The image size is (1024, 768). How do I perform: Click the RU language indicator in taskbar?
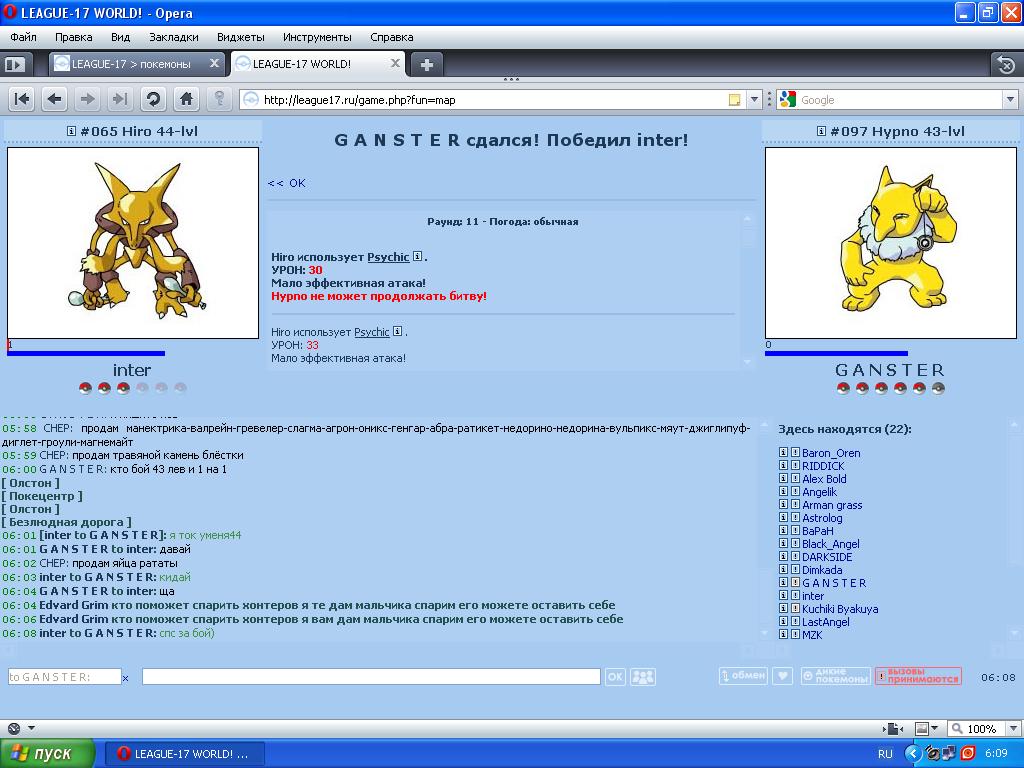click(885, 754)
